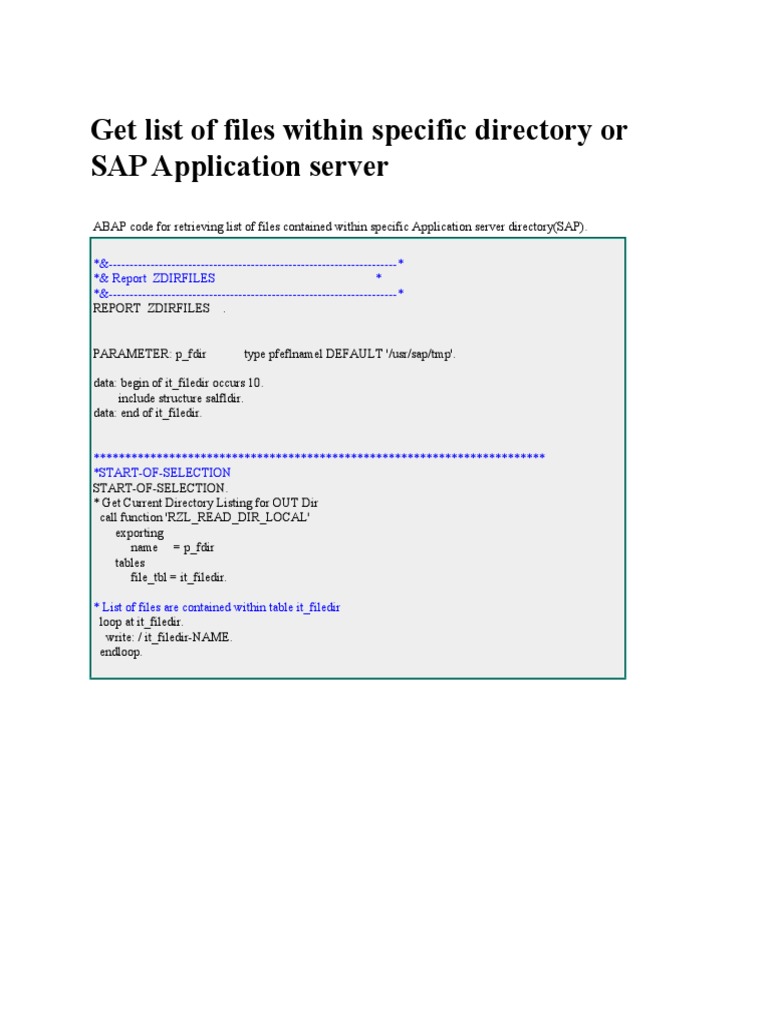Click '* Get Current Directory Listing for OUT Dir'
Viewport: 768px width, 1024px height.
[206, 503]
